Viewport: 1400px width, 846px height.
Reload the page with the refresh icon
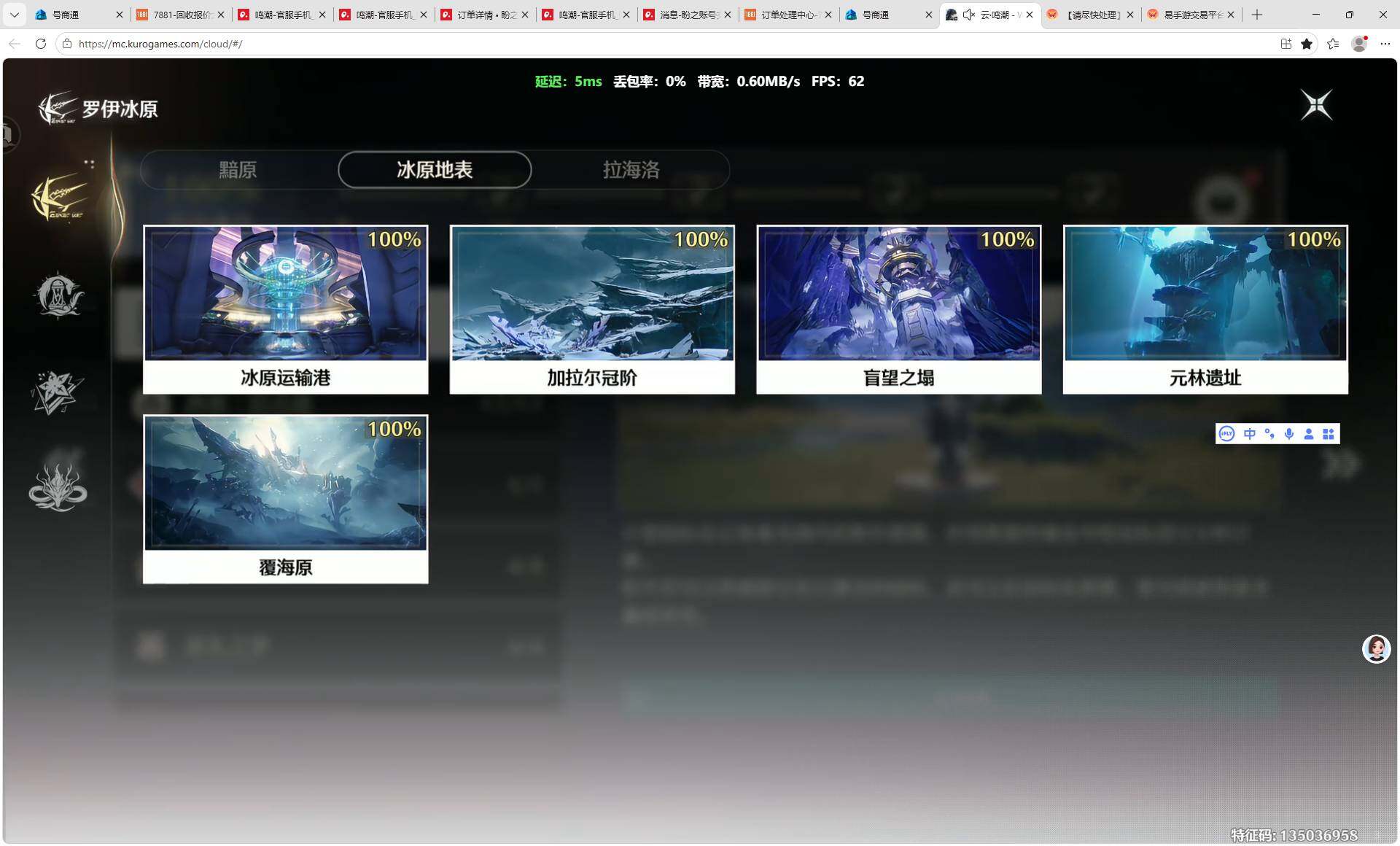point(41,44)
